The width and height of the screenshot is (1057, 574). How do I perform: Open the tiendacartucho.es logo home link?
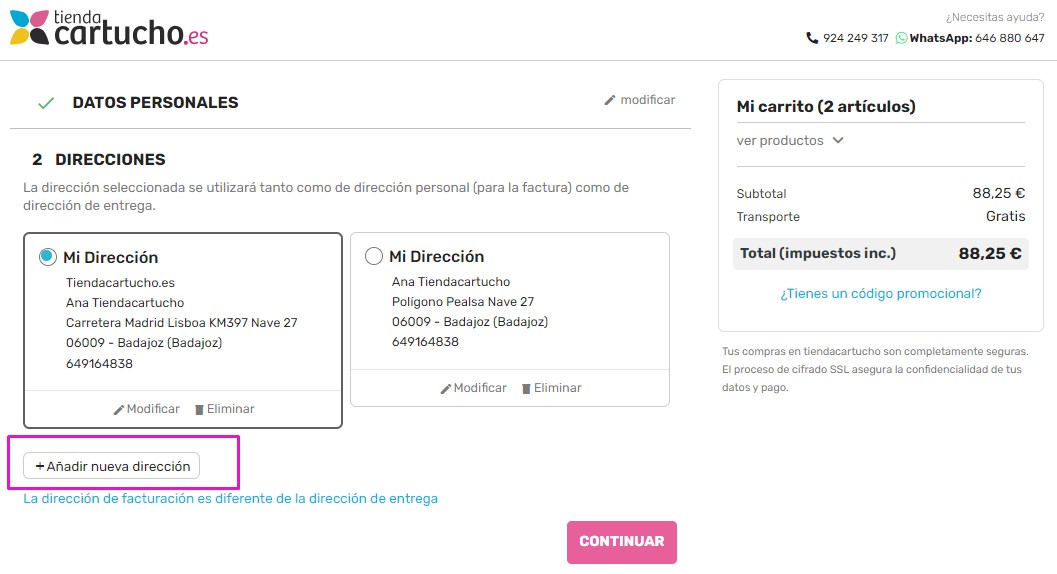(109, 28)
